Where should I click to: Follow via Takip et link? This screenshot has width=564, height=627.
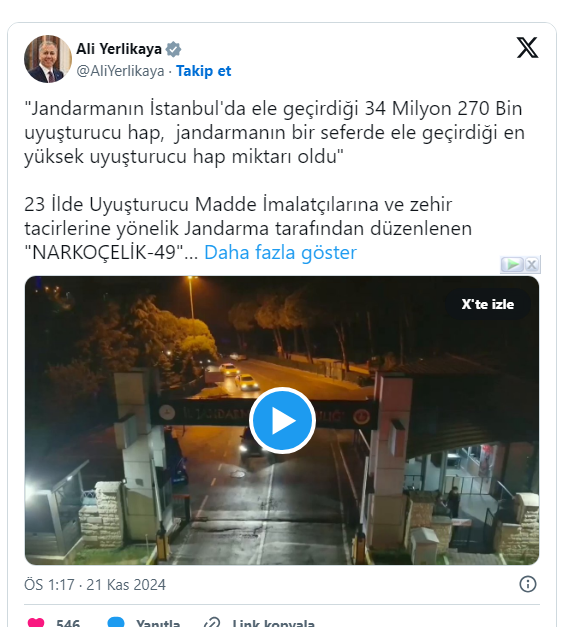204,71
